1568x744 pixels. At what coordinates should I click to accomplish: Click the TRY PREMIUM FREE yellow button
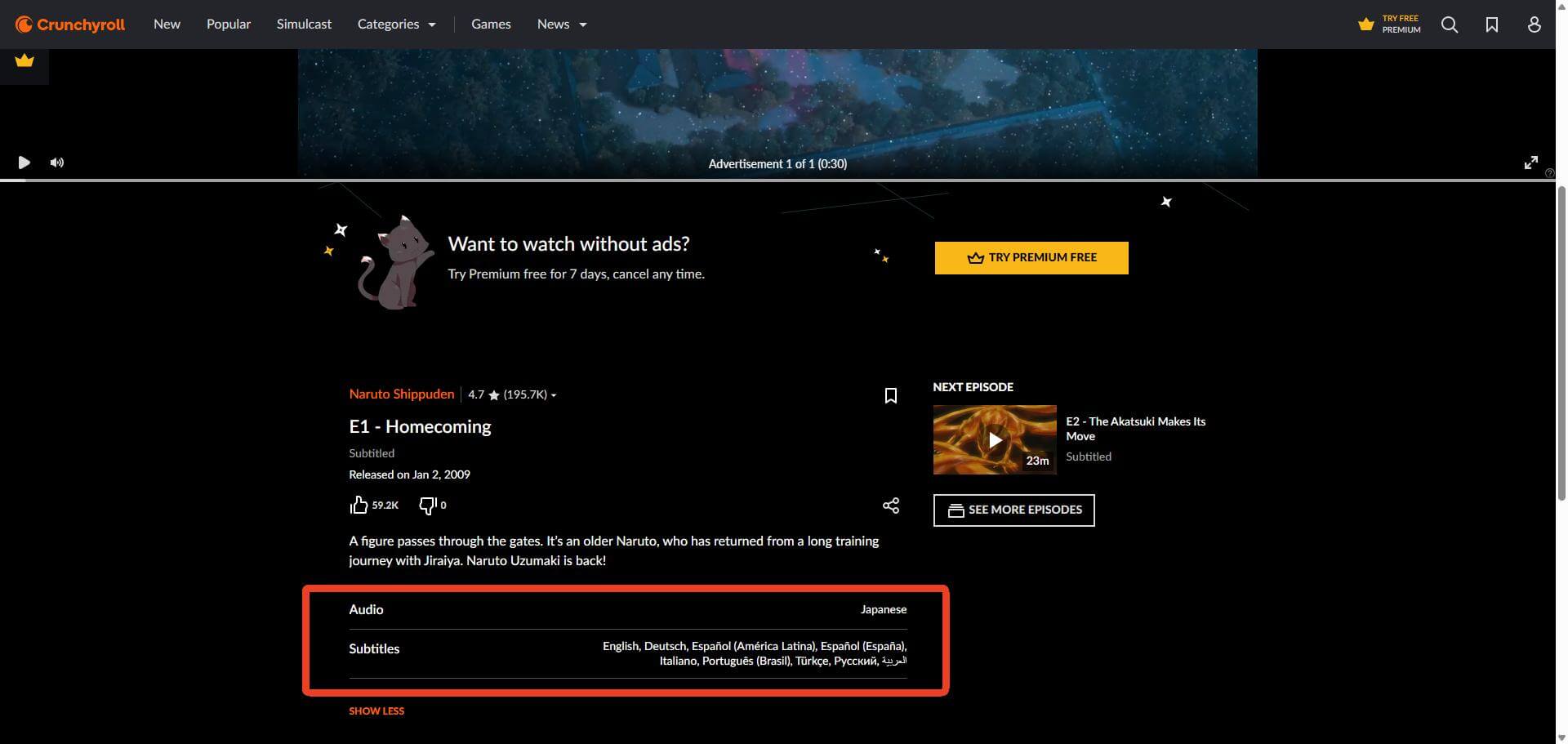1031,258
